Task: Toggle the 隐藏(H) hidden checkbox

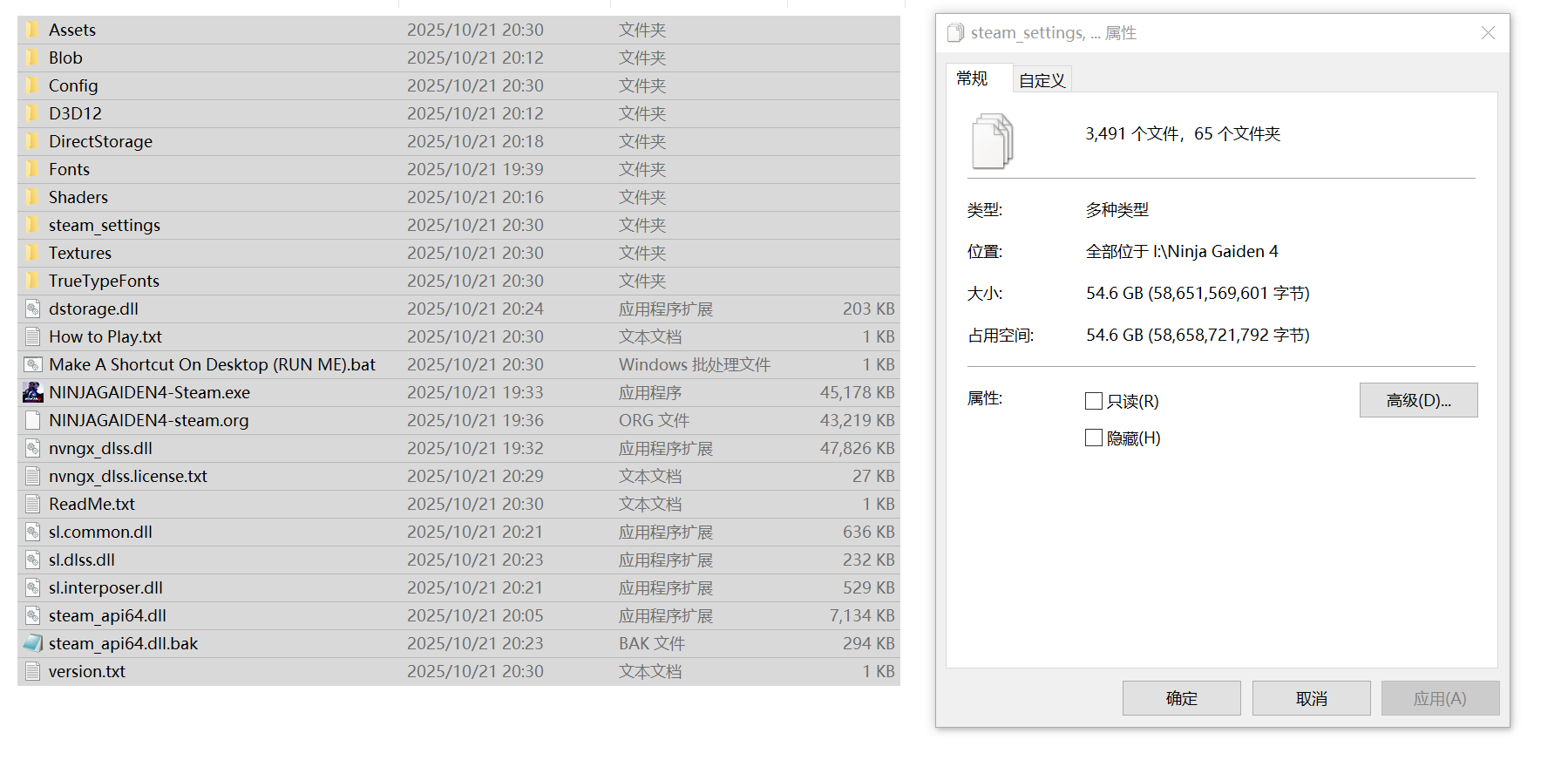Action: coord(1094,438)
